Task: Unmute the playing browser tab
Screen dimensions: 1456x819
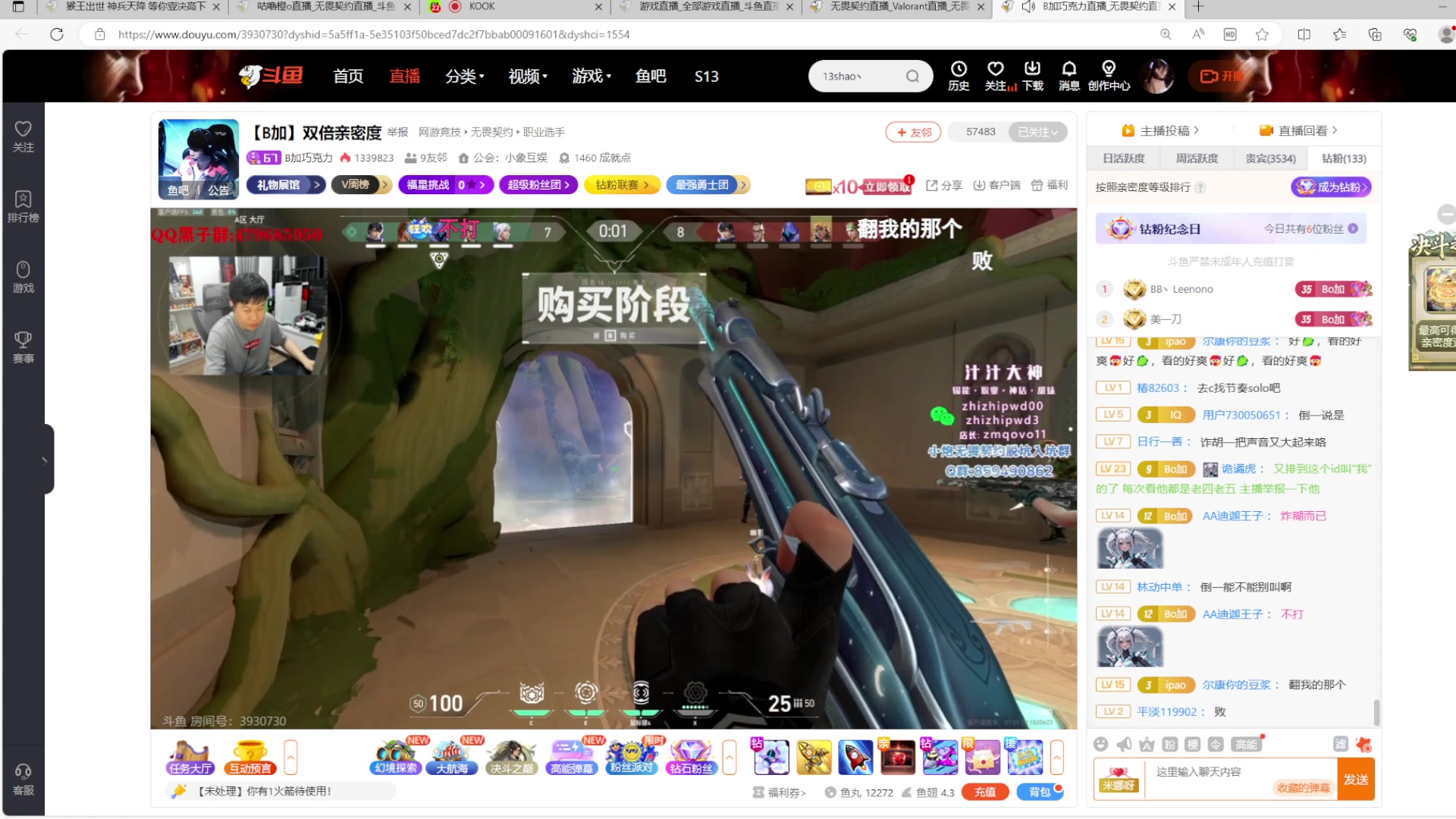Action: 1028,7
